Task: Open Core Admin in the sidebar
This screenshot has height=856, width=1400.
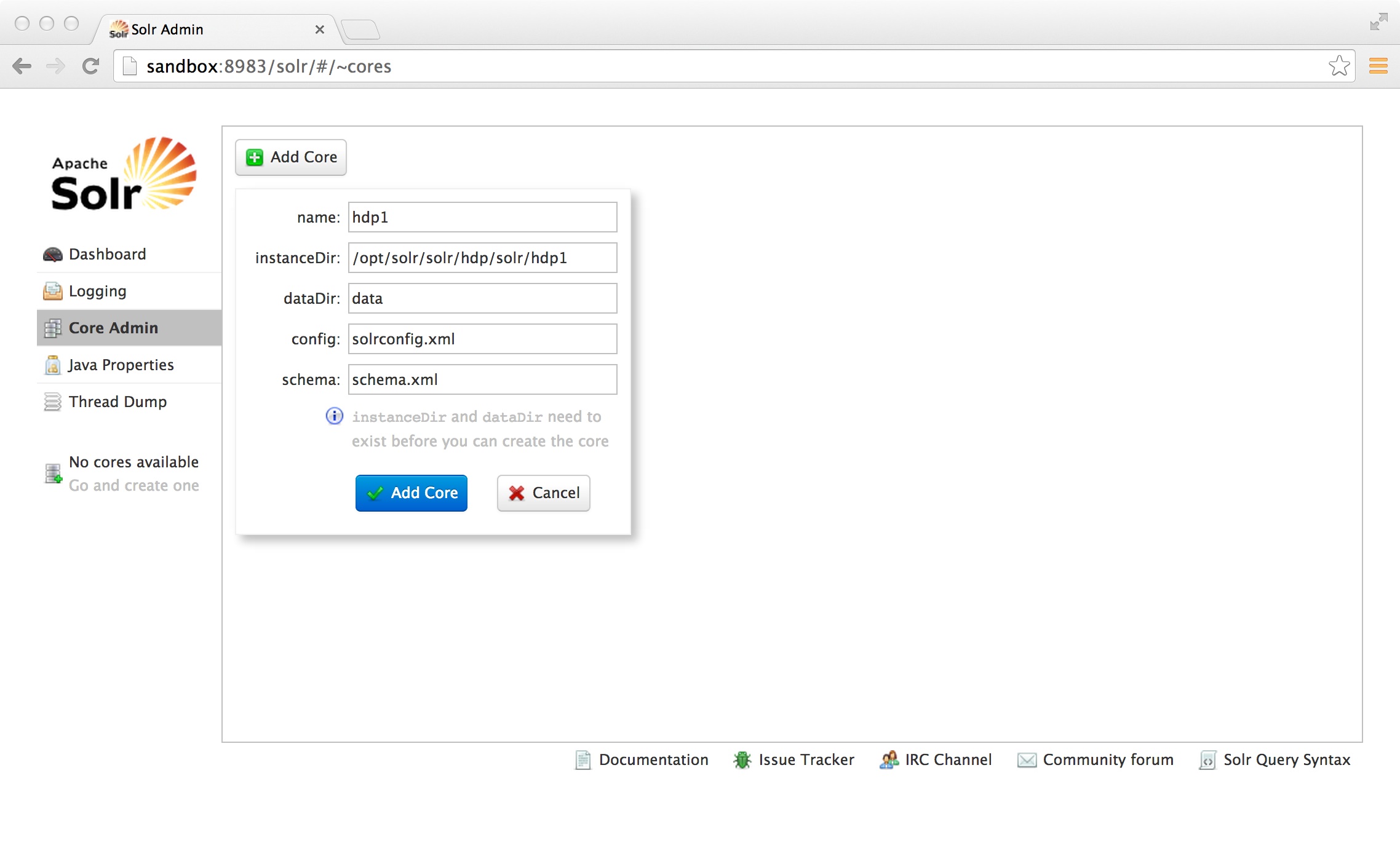Action: click(x=113, y=328)
